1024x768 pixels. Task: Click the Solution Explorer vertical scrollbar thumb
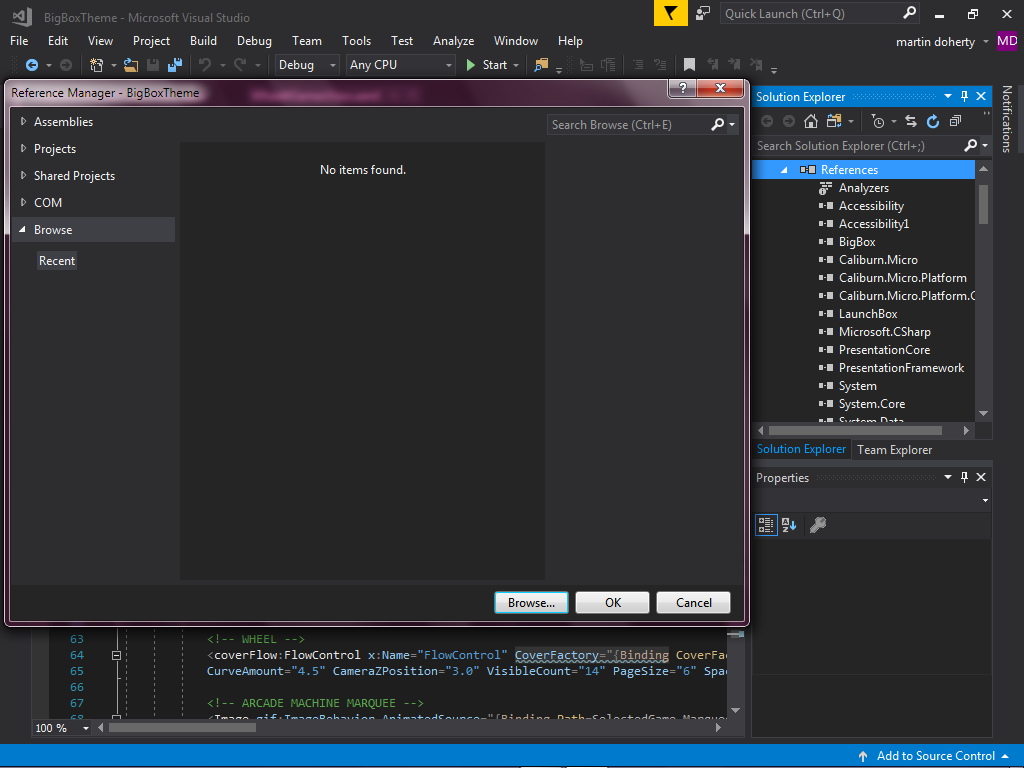[x=983, y=204]
